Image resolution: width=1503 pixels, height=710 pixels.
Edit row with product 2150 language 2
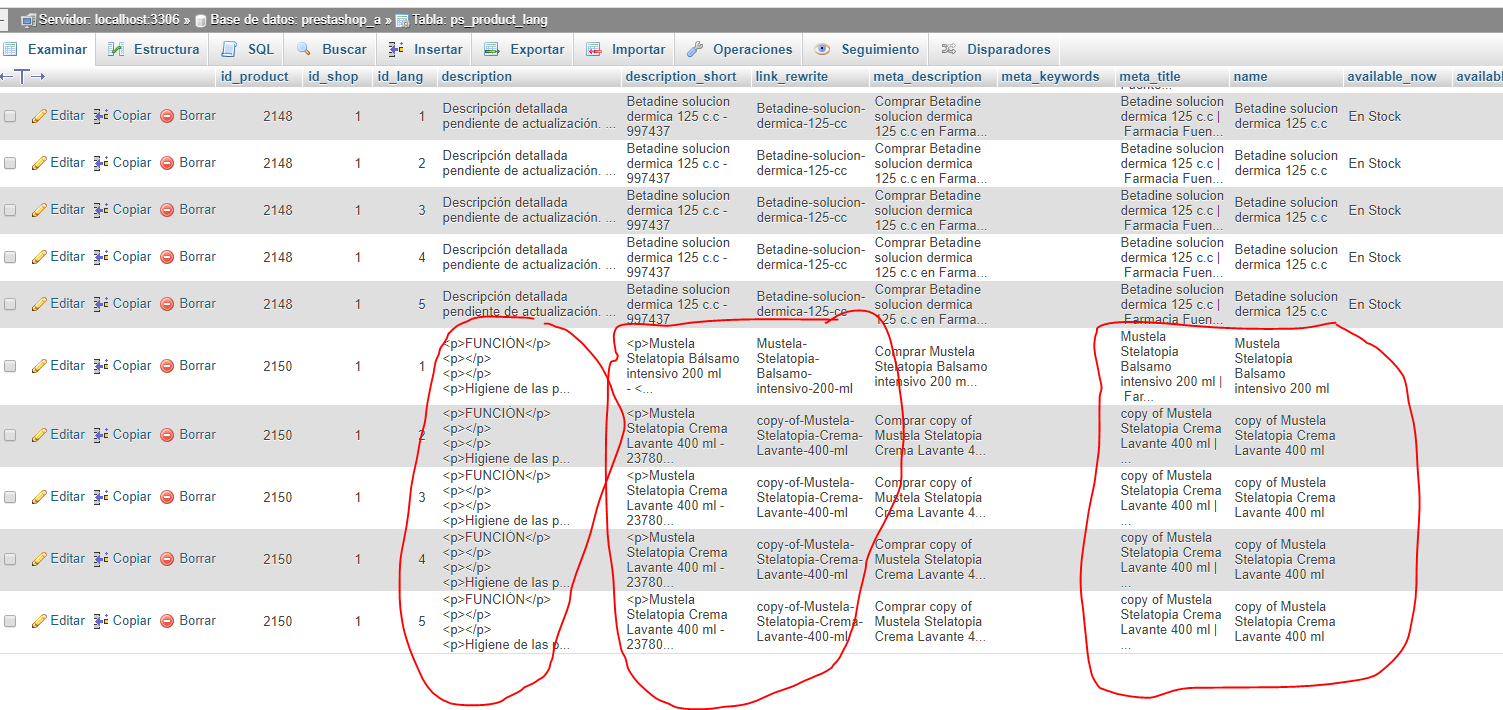[x=58, y=435]
